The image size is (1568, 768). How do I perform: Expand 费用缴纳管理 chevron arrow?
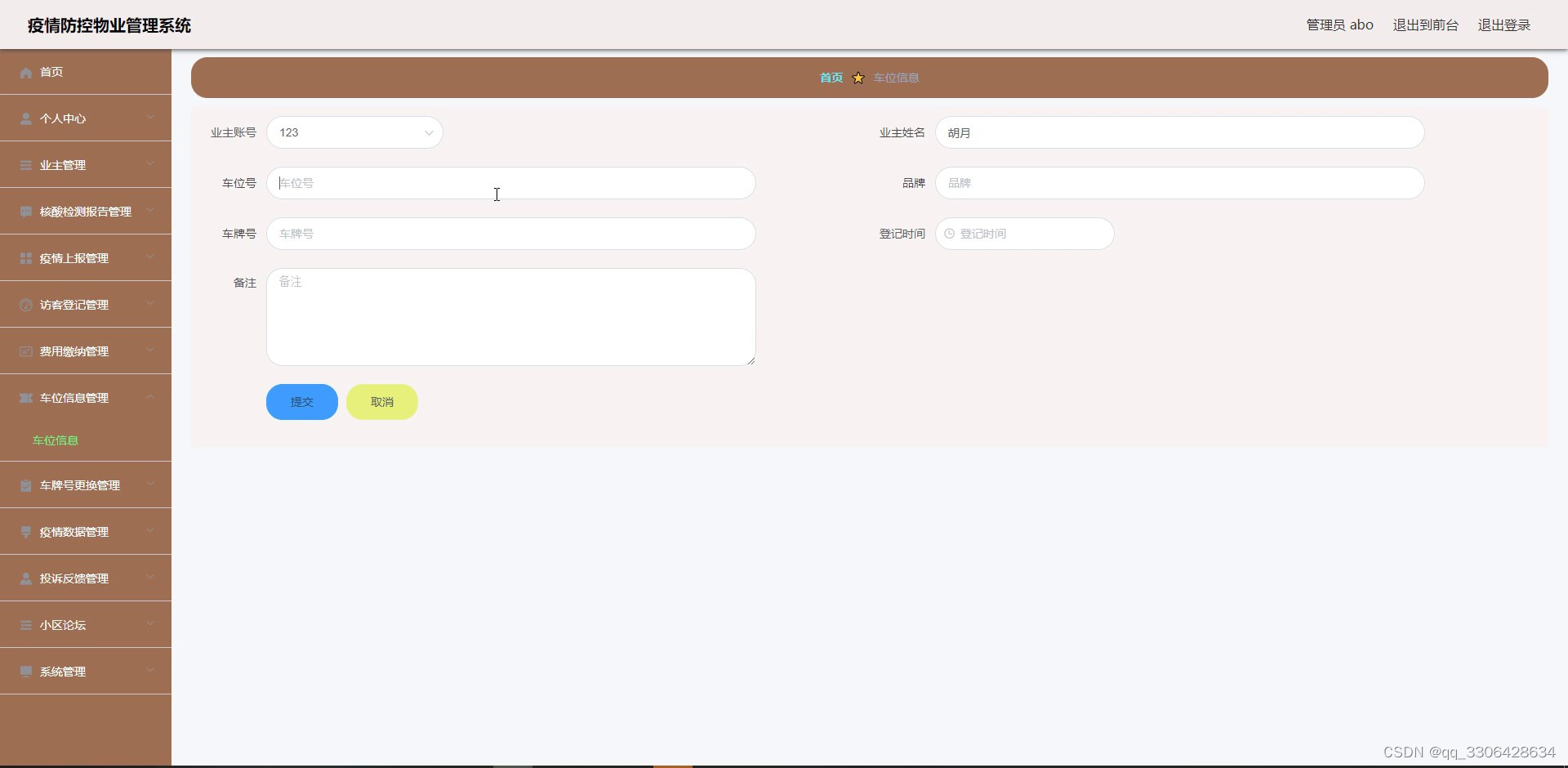point(150,351)
